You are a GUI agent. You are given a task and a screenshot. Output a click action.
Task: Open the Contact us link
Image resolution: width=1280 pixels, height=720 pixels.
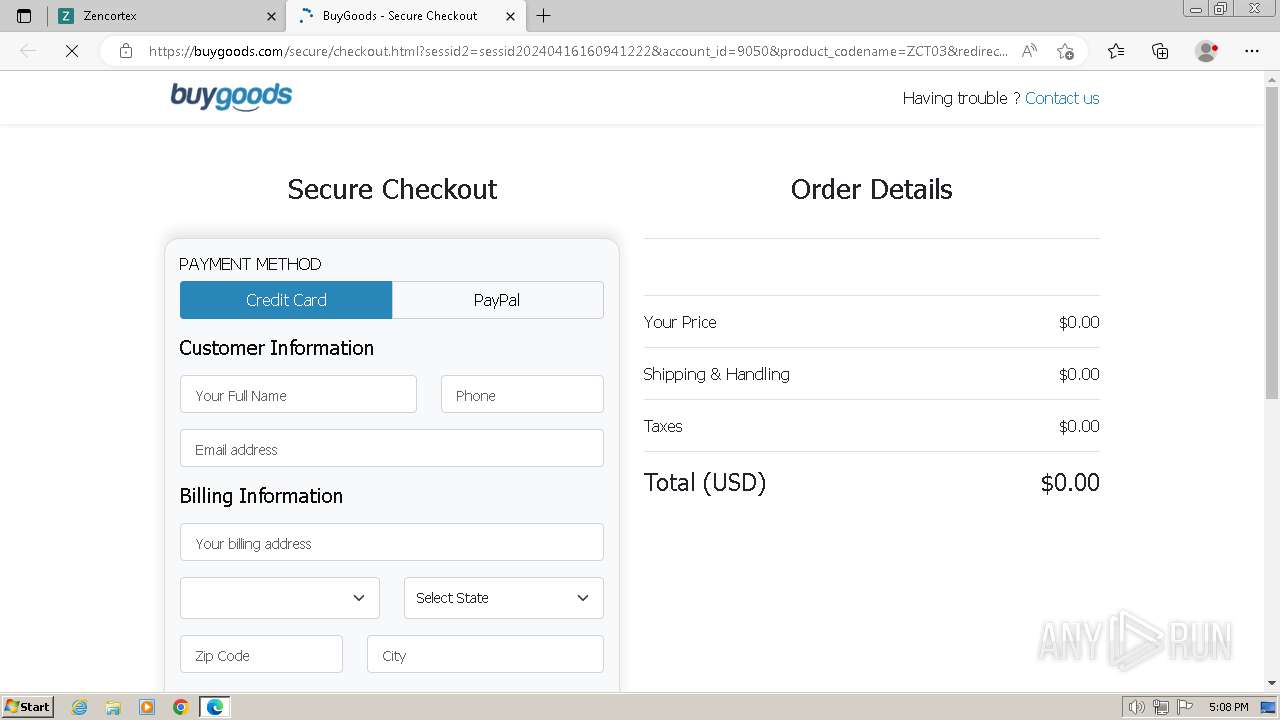[x=1062, y=98]
